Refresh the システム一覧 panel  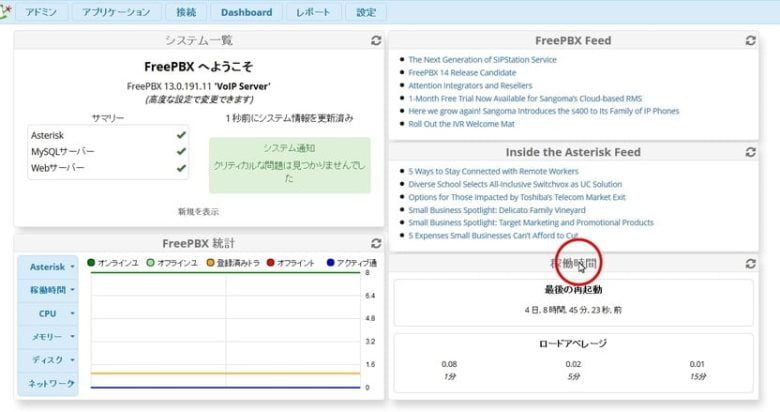click(376, 40)
